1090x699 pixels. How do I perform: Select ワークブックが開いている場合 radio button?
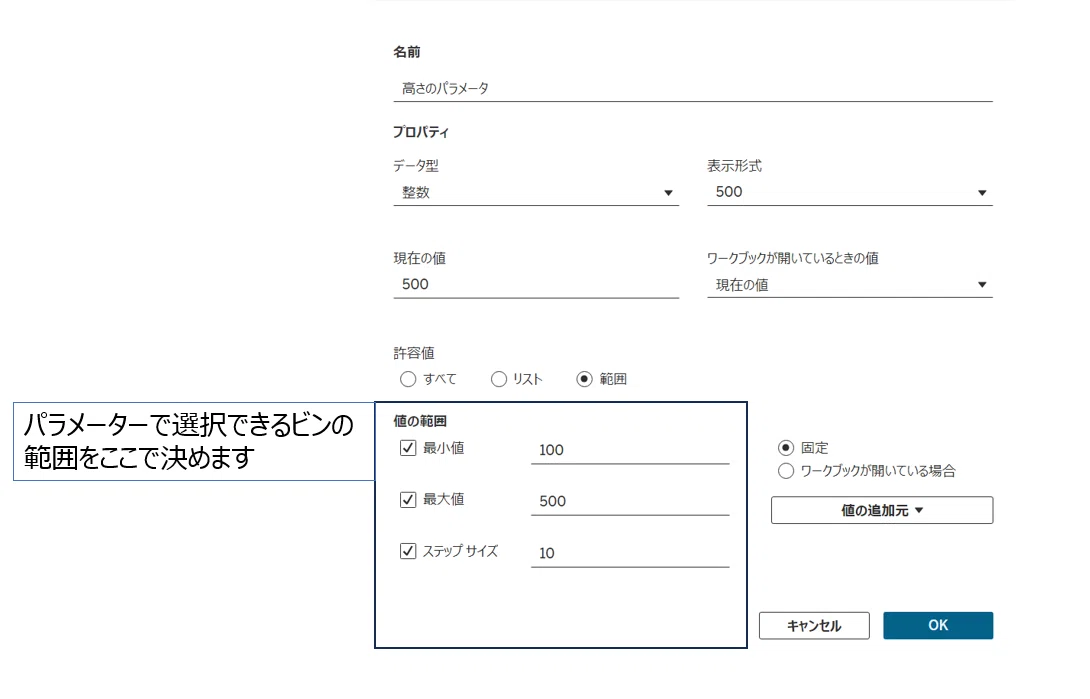tap(786, 471)
